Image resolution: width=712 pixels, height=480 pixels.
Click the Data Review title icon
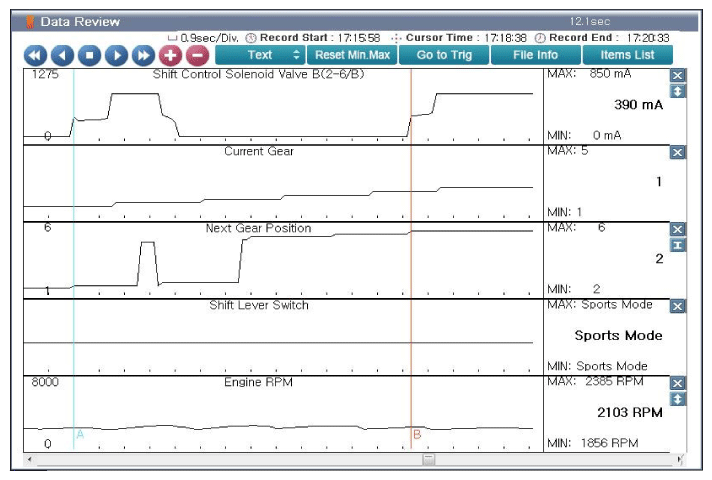coord(30,21)
